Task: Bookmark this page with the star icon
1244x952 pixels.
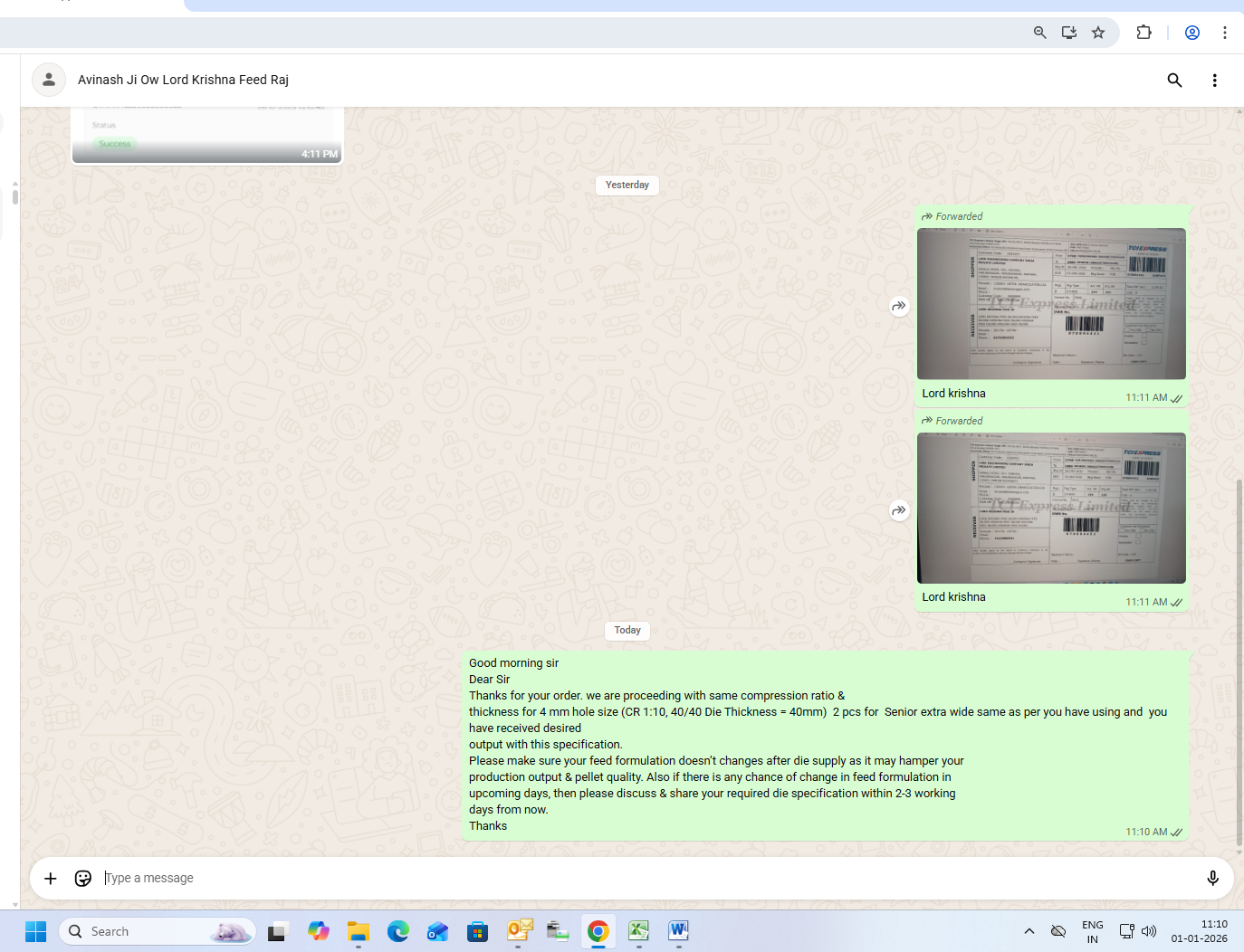Action: click(1098, 33)
